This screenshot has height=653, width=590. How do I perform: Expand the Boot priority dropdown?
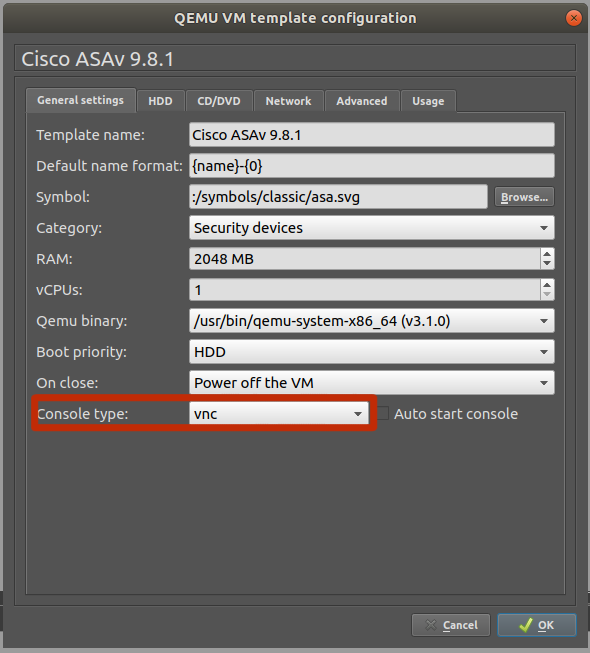coord(371,352)
